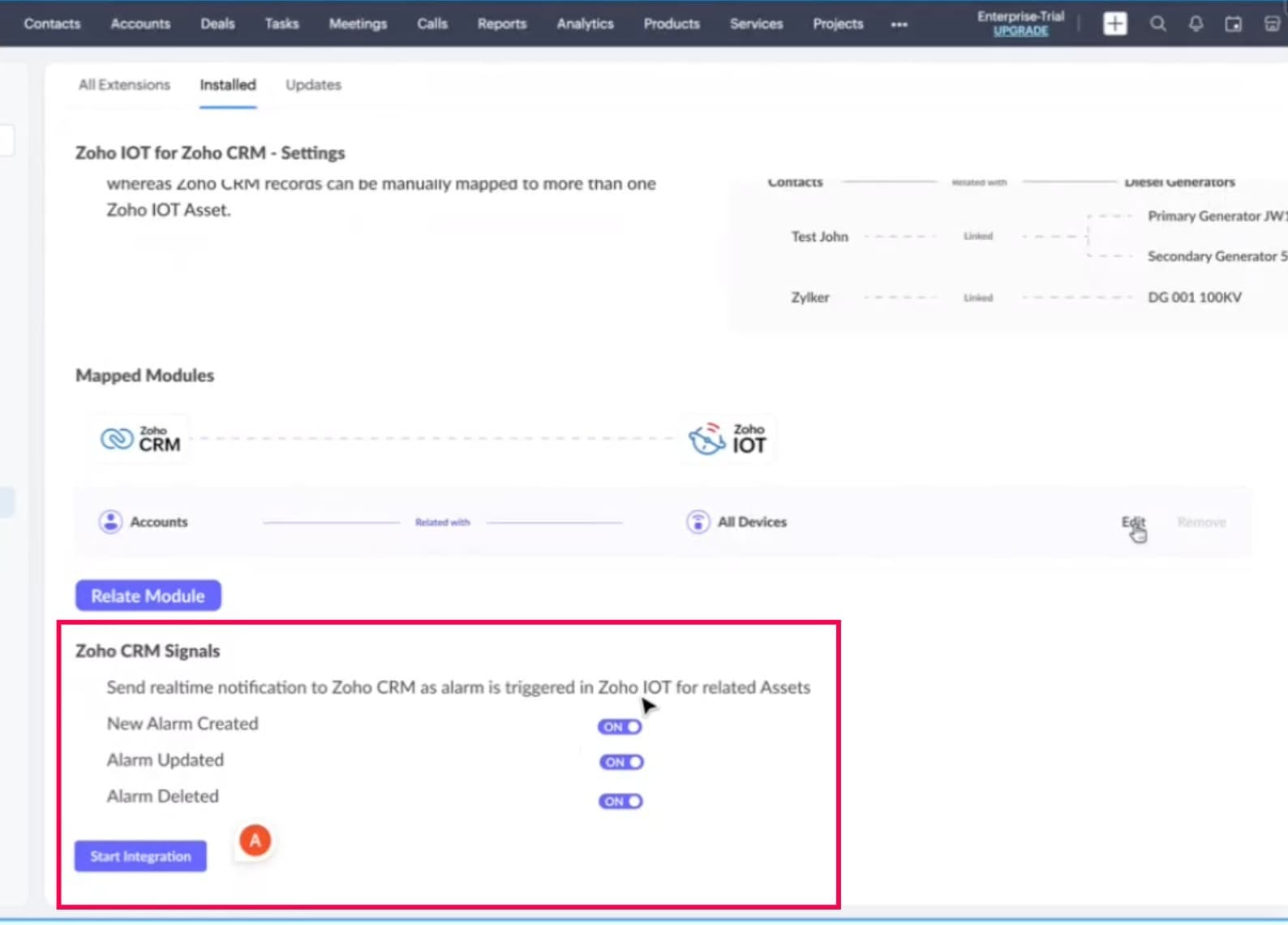Select the Installed tab
1288x925 pixels.
click(x=228, y=84)
